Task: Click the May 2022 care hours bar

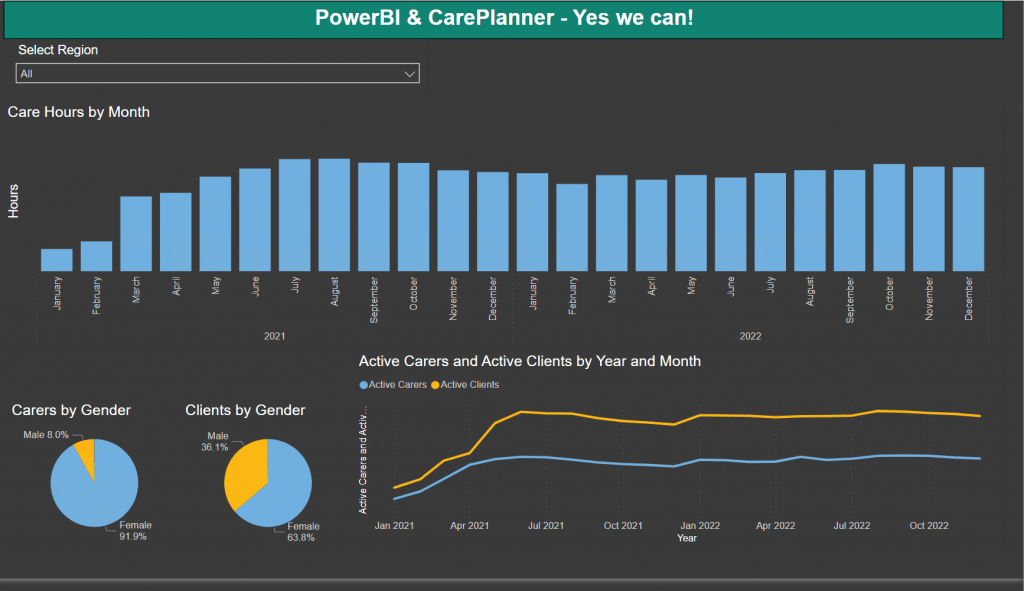Action: [x=691, y=223]
